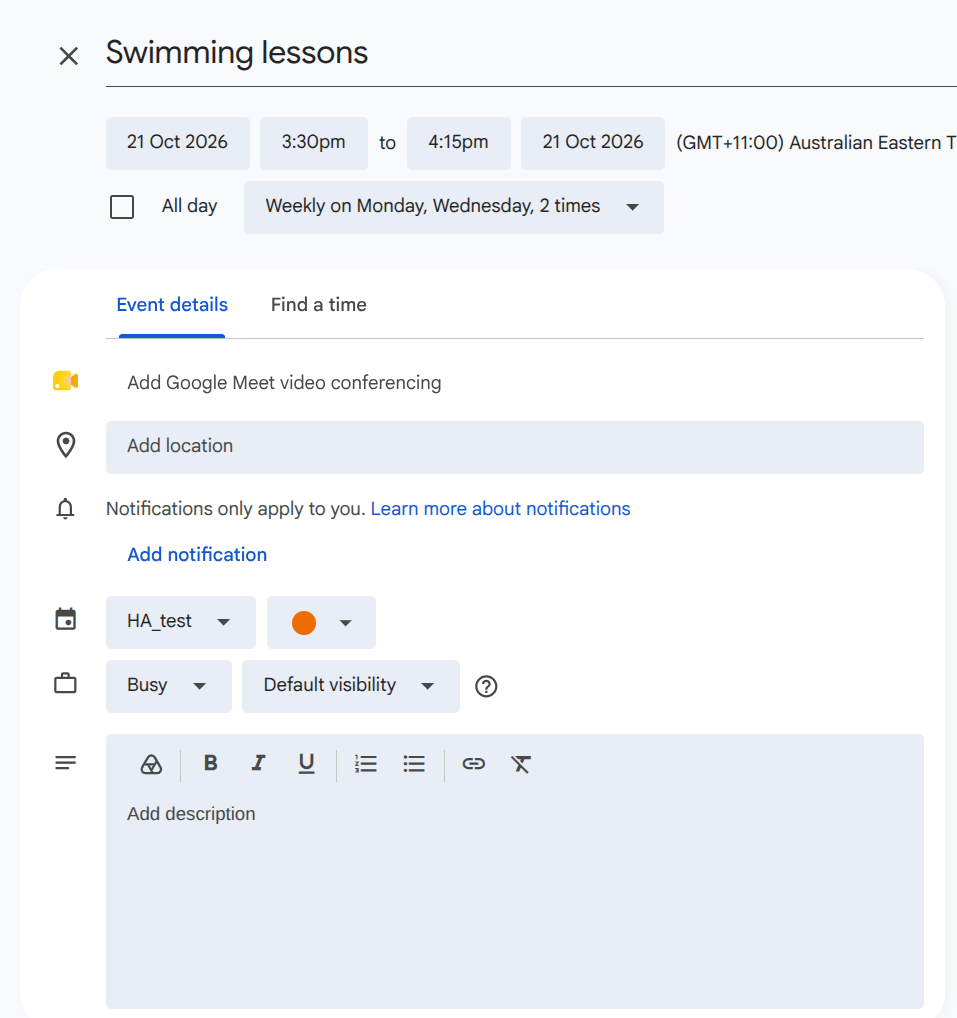Toggle bold formatting in description
Image resolution: width=957 pixels, height=1018 pixels.
(210, 763)
